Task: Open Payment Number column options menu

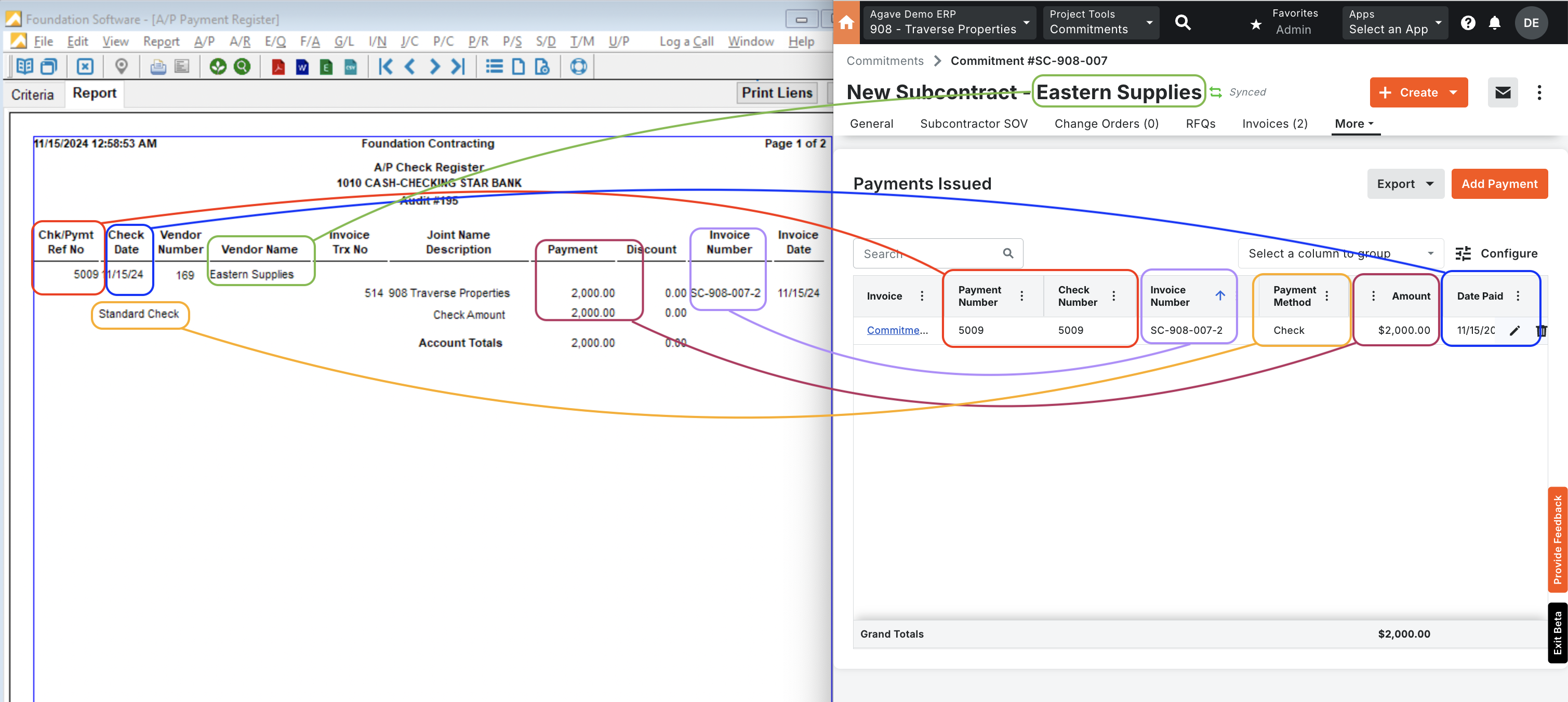Action: [x=1021, y=296]
